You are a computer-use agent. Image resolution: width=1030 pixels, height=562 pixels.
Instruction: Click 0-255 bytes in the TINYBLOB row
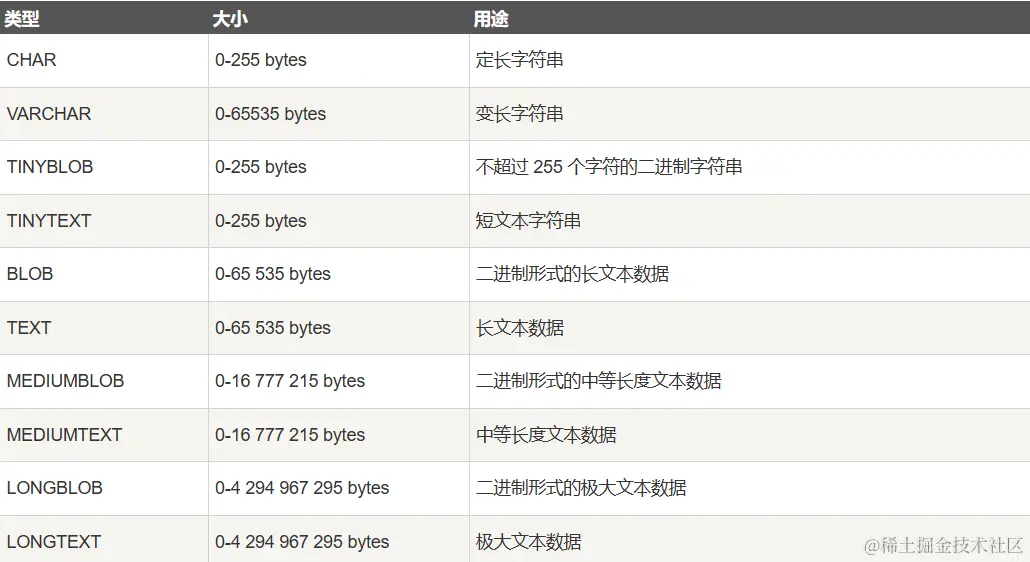click(x=261, y=167)
